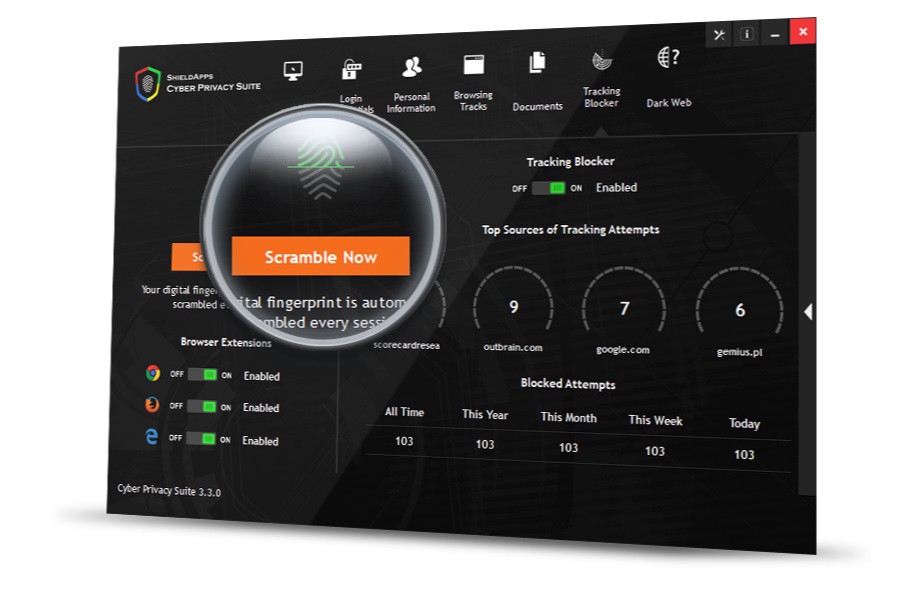Click the 103 value under Today
Screen dimensions: 900x600
[744, 455]
